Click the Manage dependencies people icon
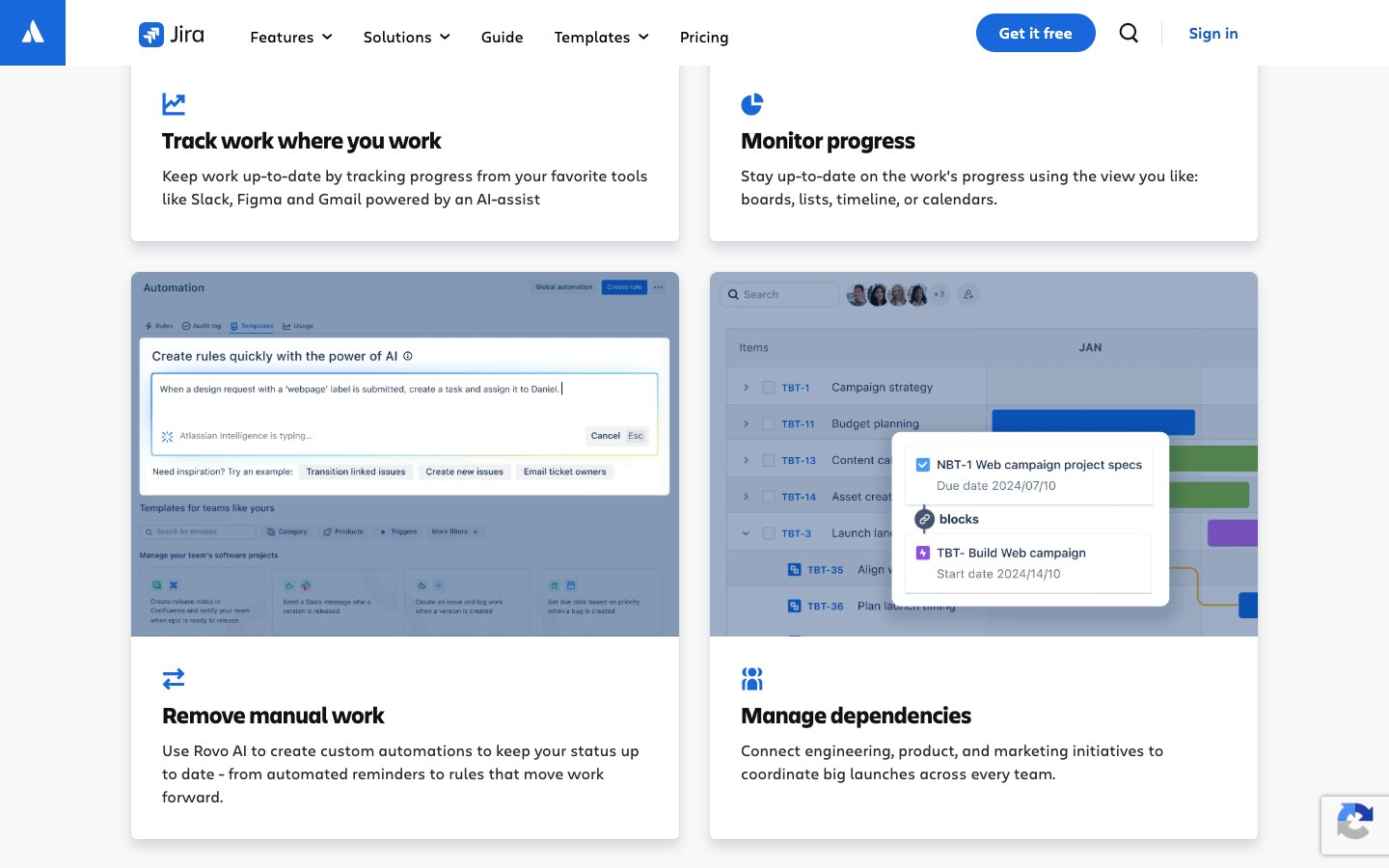 tap(752, 679)
